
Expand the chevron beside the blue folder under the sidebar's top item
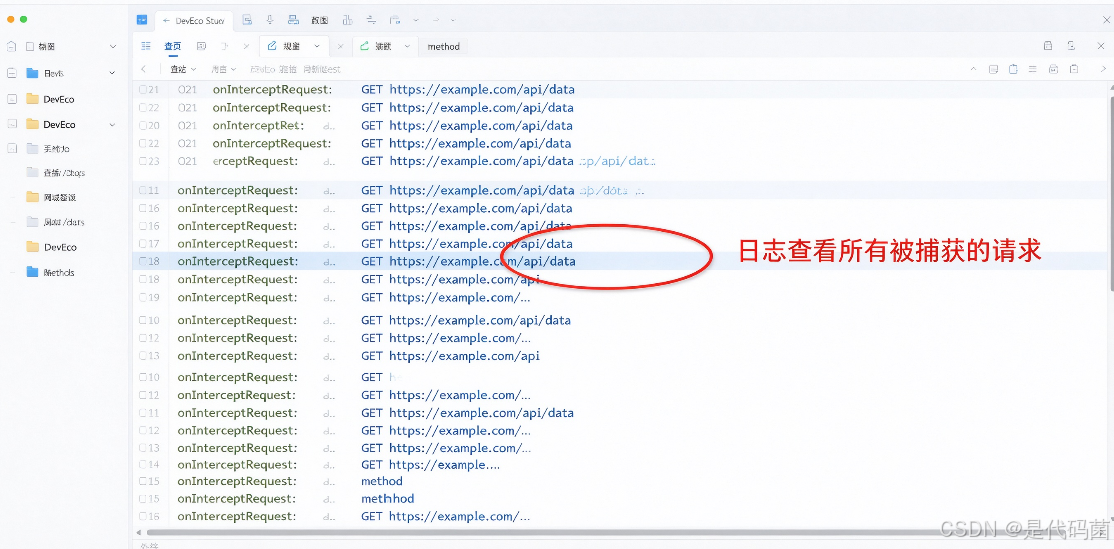[112, 73]
